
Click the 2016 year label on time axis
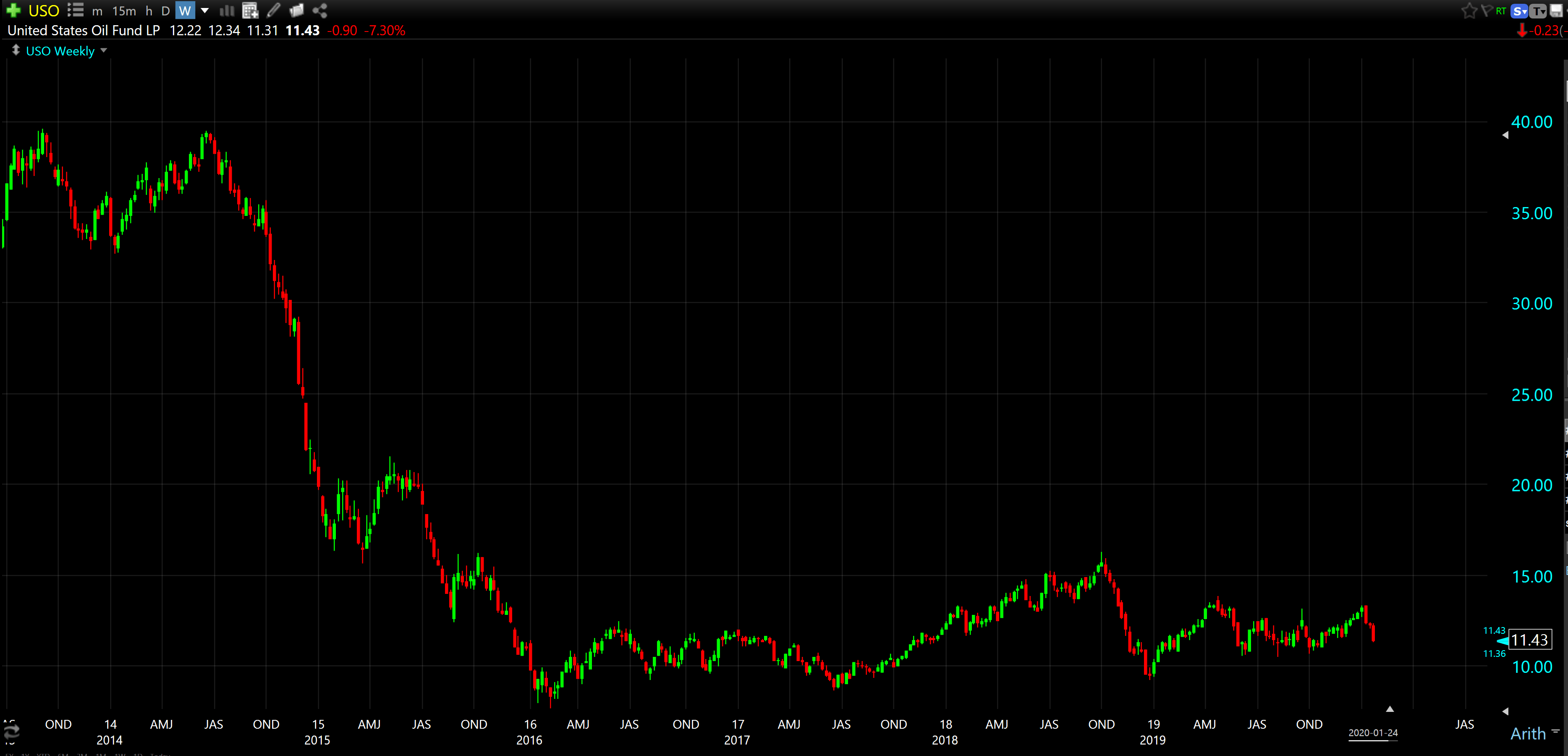pos(529,740)
